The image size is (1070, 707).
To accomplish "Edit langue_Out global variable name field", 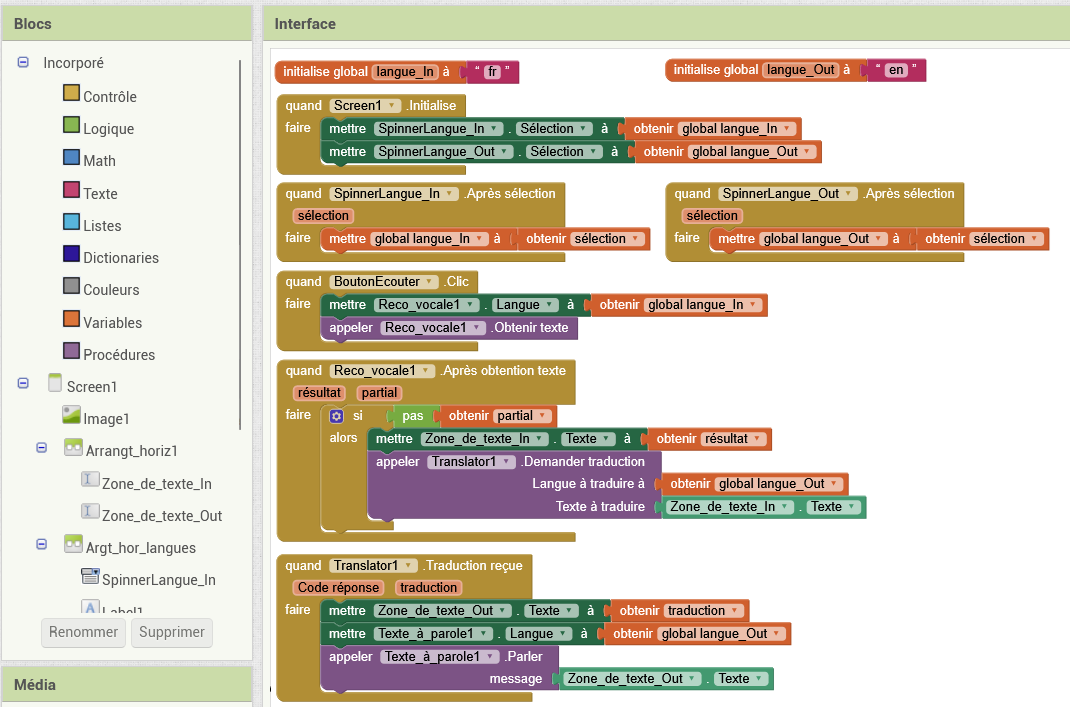I will 800,70.
